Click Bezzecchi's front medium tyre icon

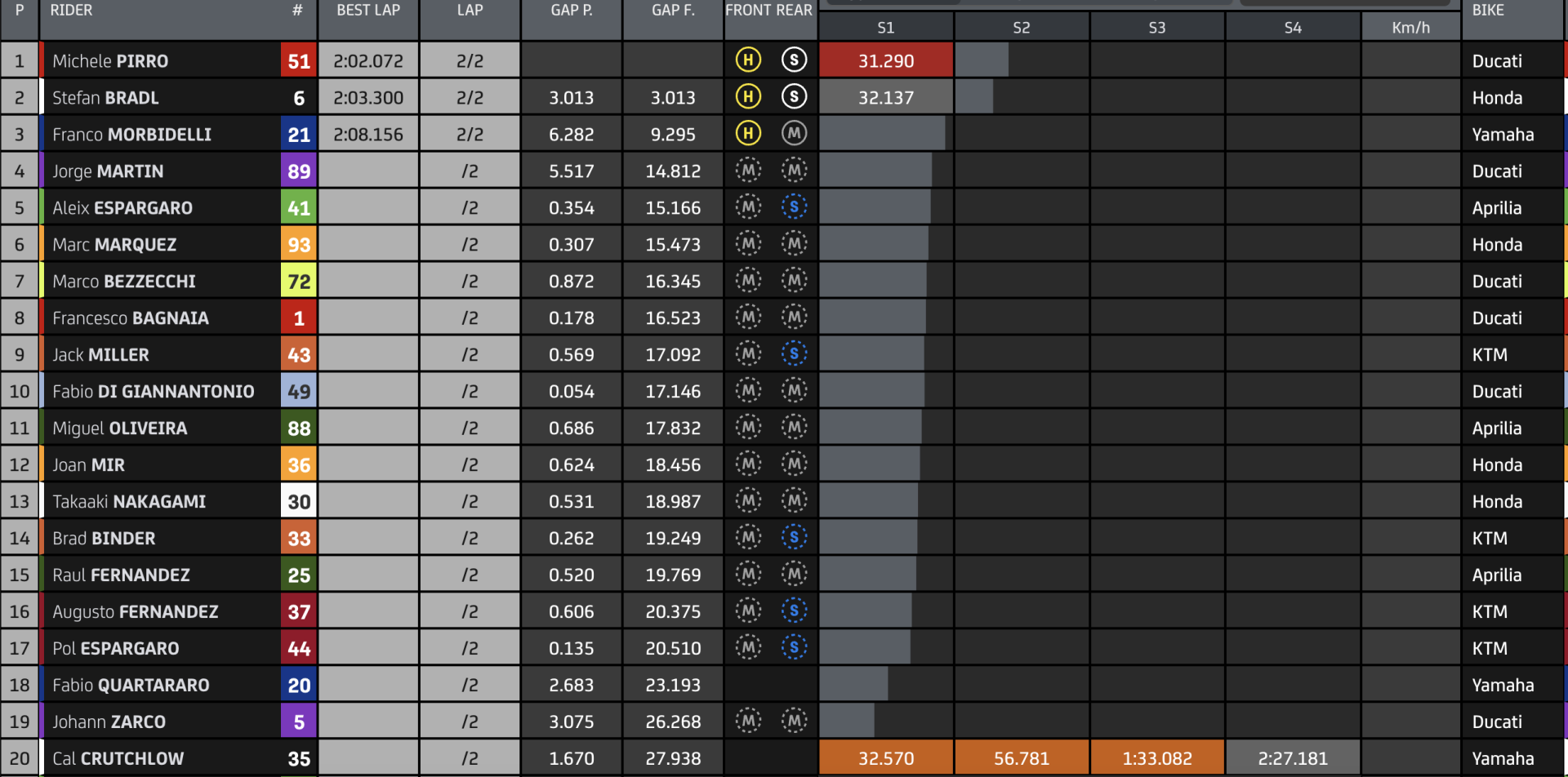748,281
